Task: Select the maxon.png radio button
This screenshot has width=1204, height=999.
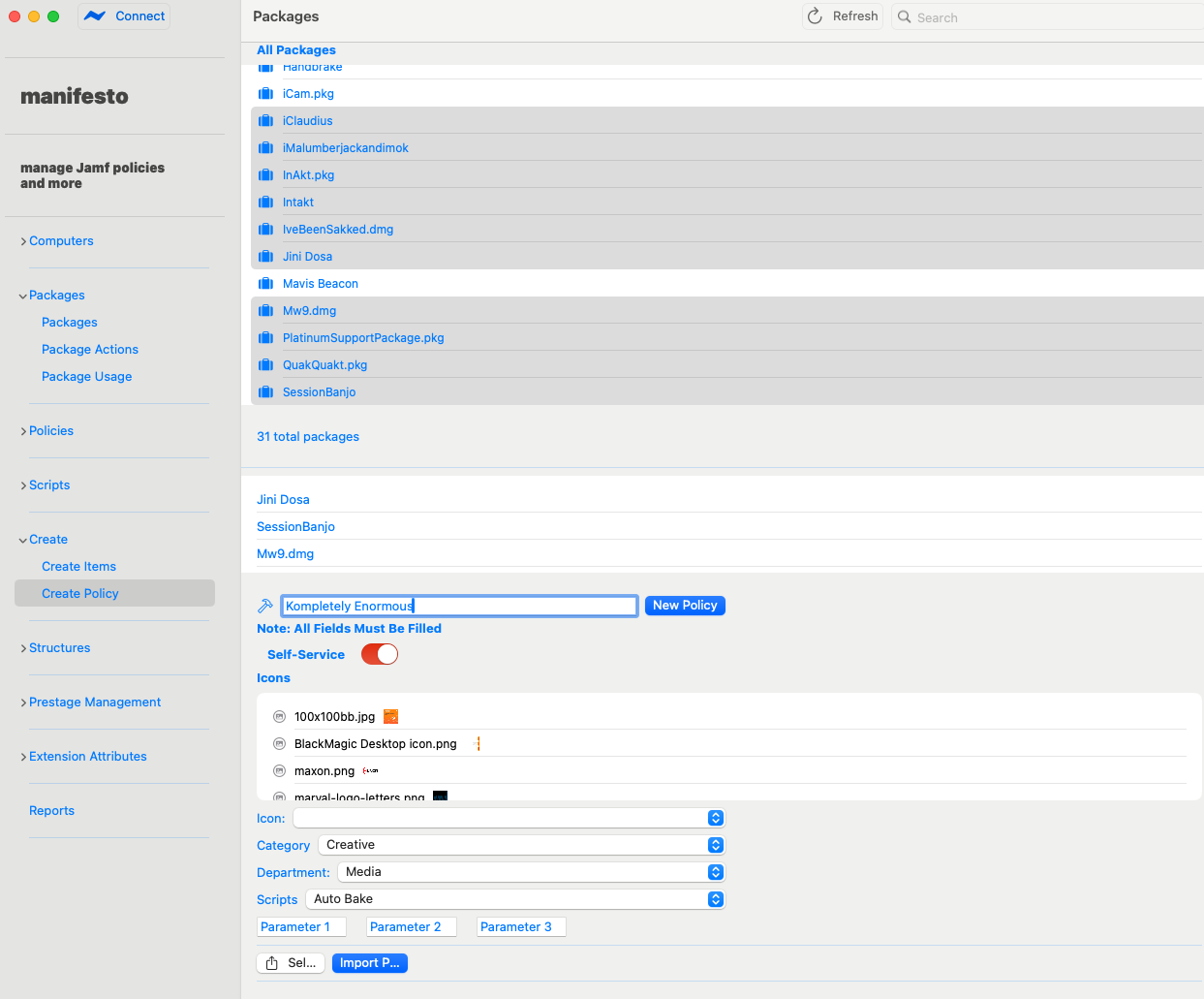Action: 279,771
